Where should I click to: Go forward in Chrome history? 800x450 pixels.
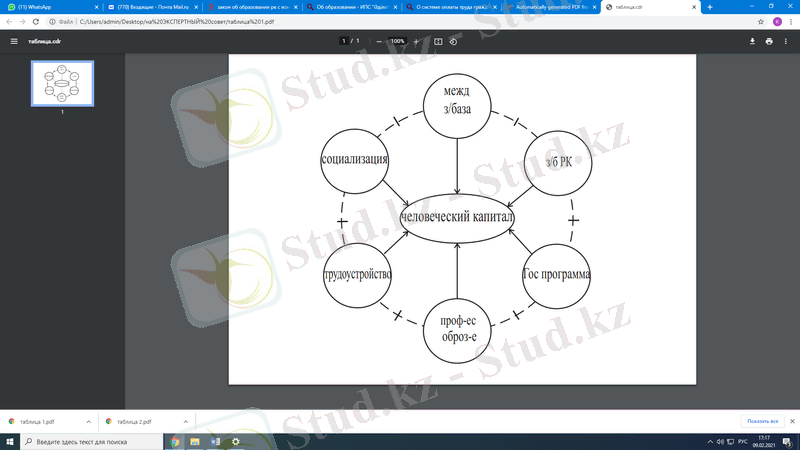point(22,21)
